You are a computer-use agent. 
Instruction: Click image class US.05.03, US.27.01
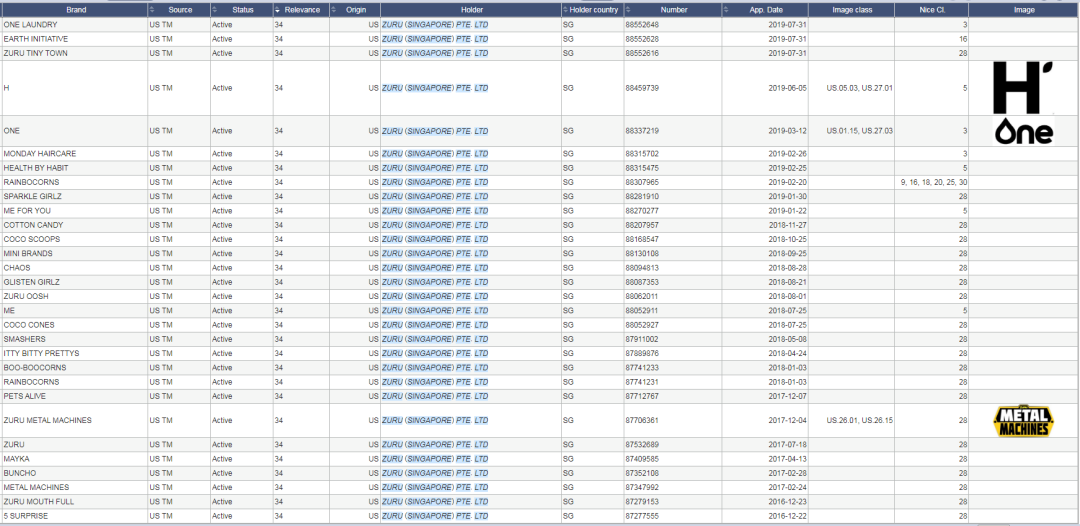tap(860, 88)
